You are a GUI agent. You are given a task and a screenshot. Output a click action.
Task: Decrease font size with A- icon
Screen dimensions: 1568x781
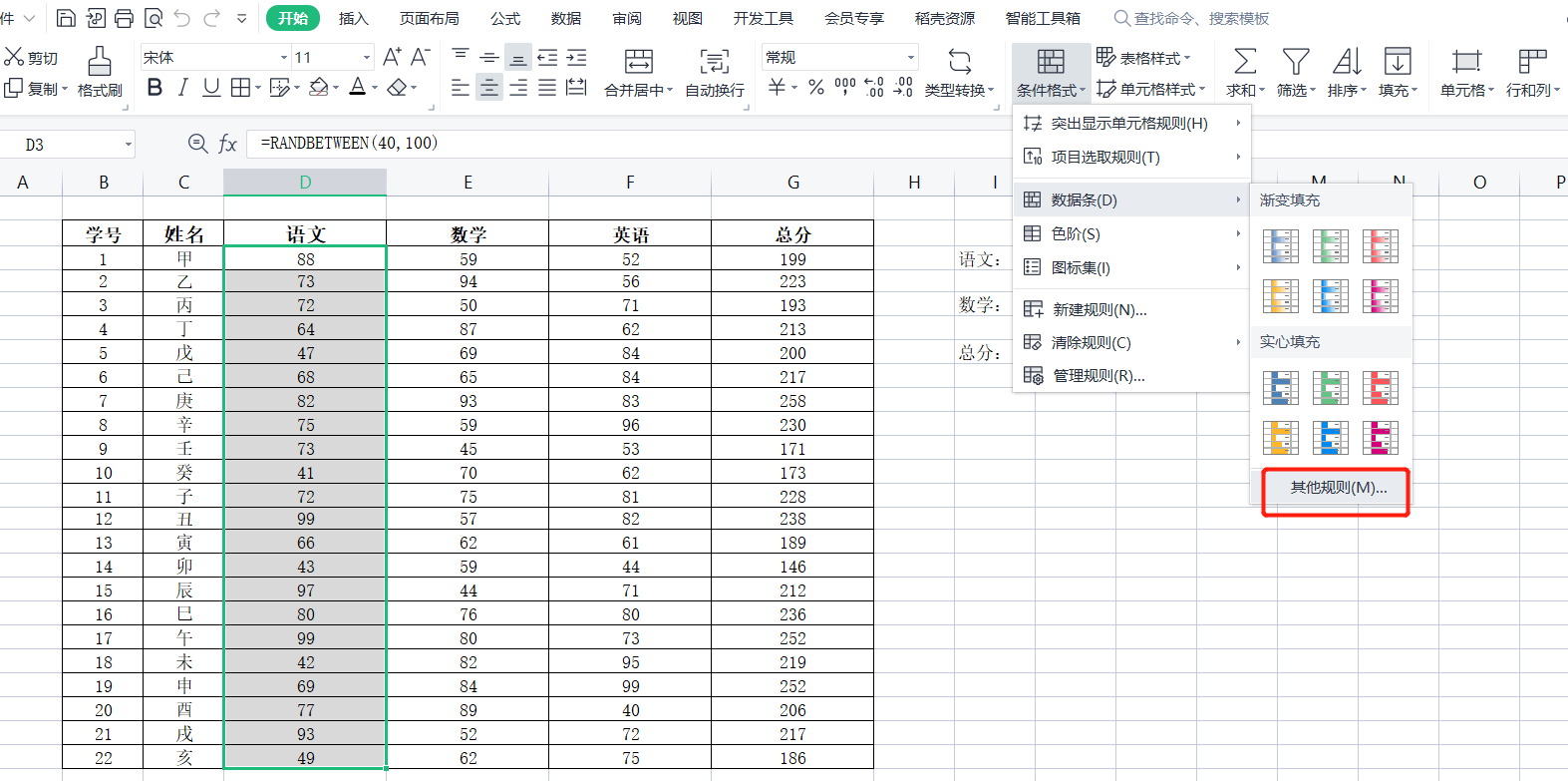[x=421, y=57]
